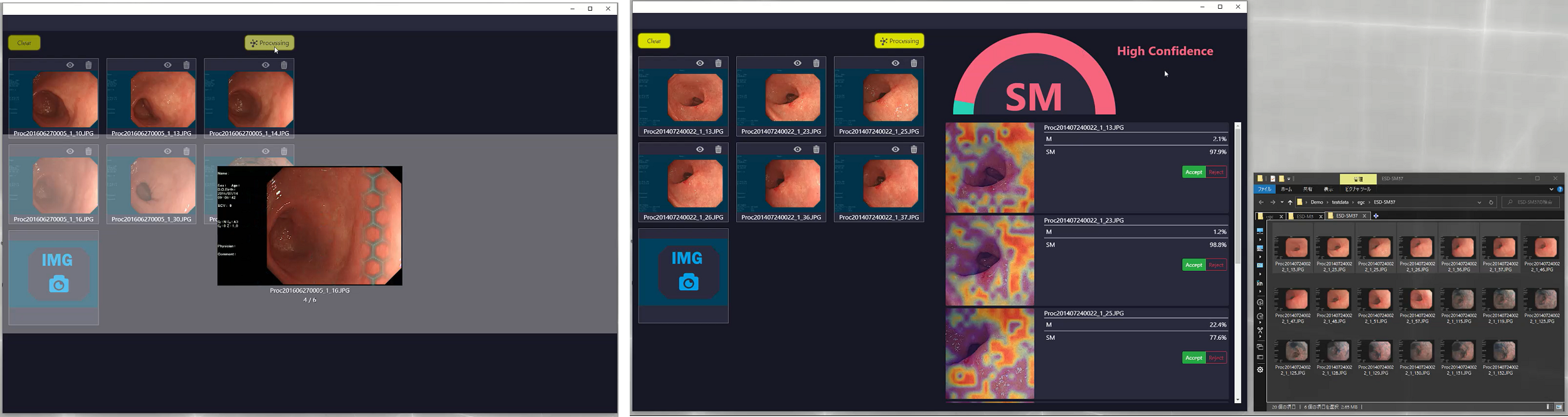Viewport: 1568px width, 417px height.
Task: Switch to the ESD-SM37 Explorer tab
Action: 1346,216
